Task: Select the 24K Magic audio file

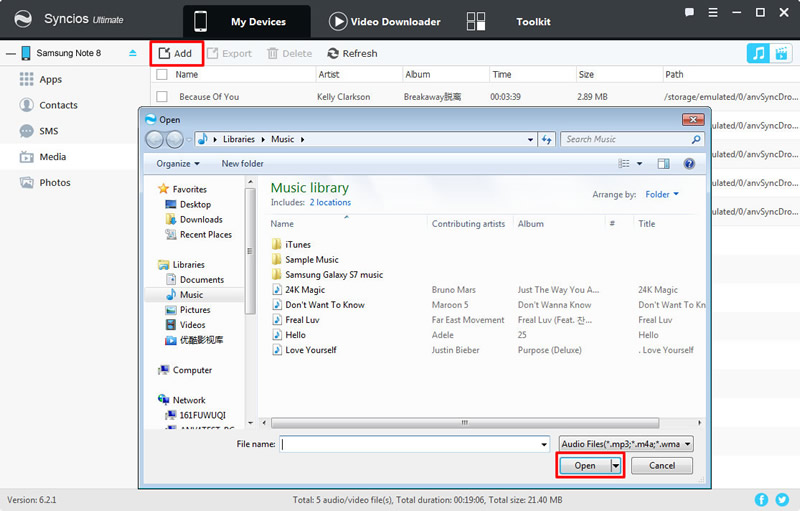Action: click(x=299, y=290)
